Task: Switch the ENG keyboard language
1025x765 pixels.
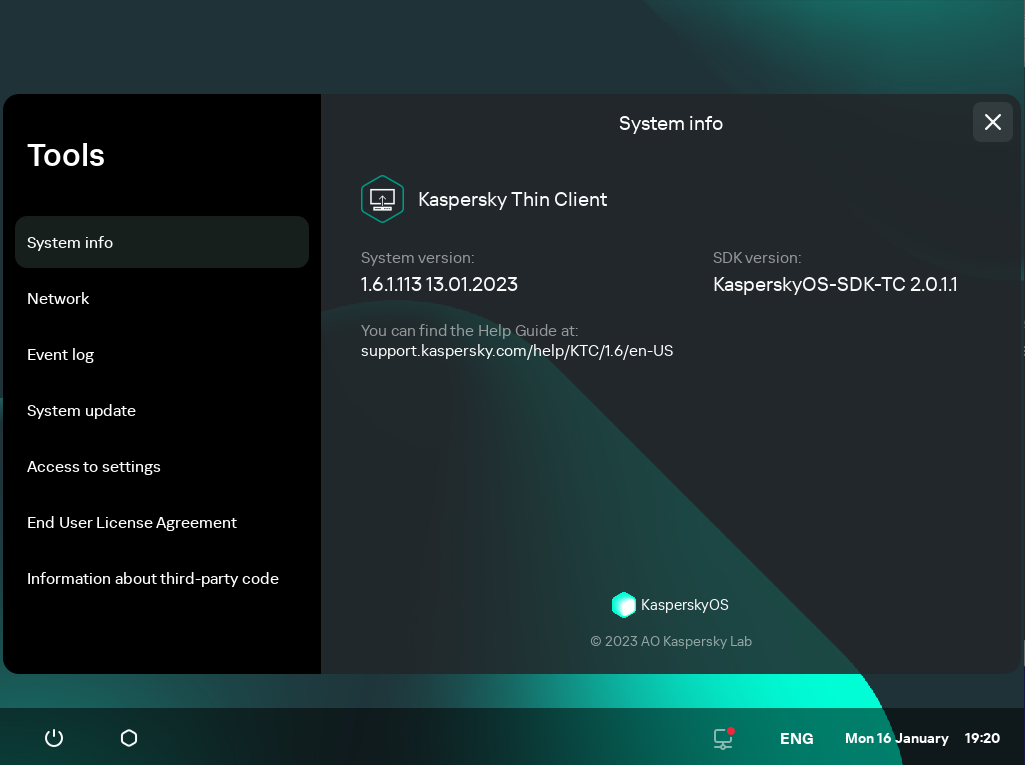Action: coord(796,738)
